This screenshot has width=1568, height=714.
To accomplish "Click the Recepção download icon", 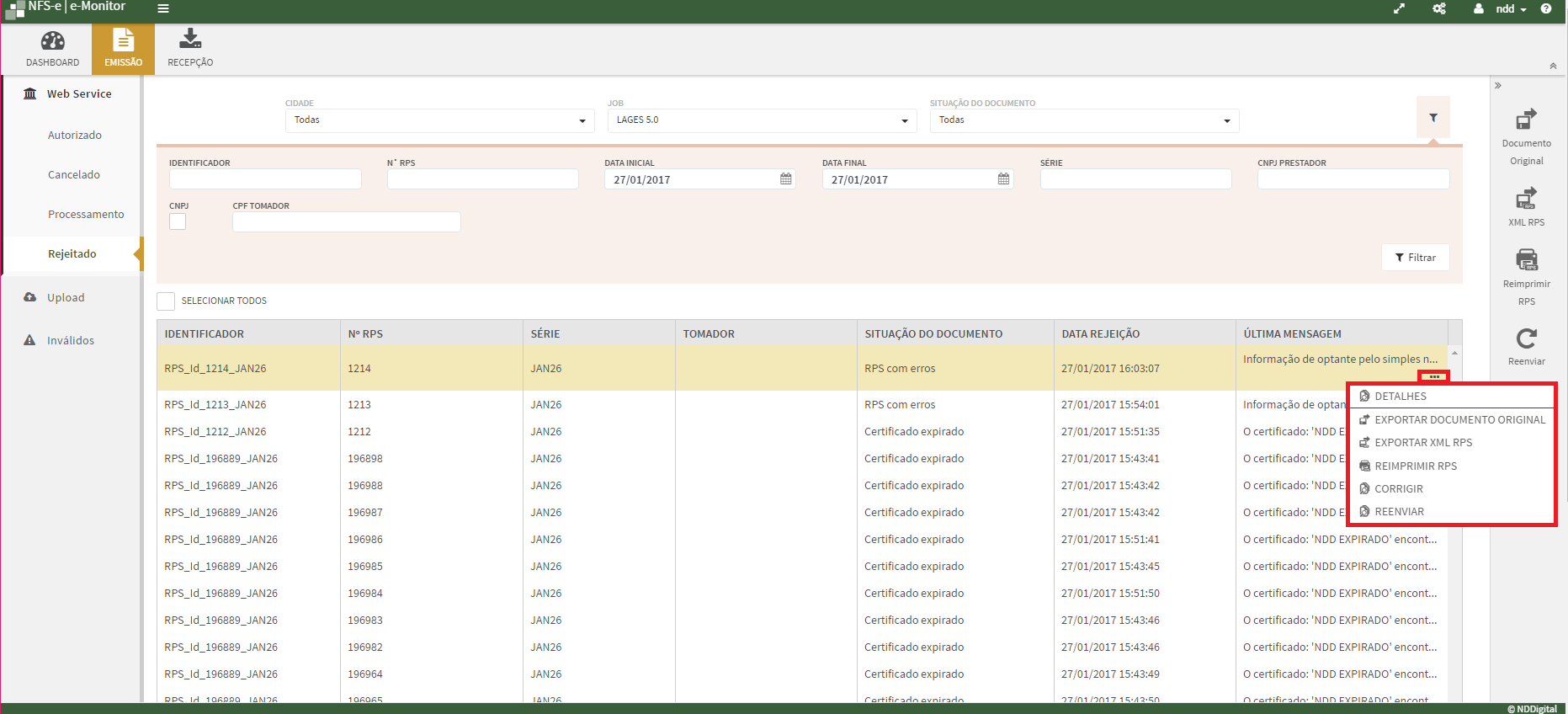I will pos(190,39).
